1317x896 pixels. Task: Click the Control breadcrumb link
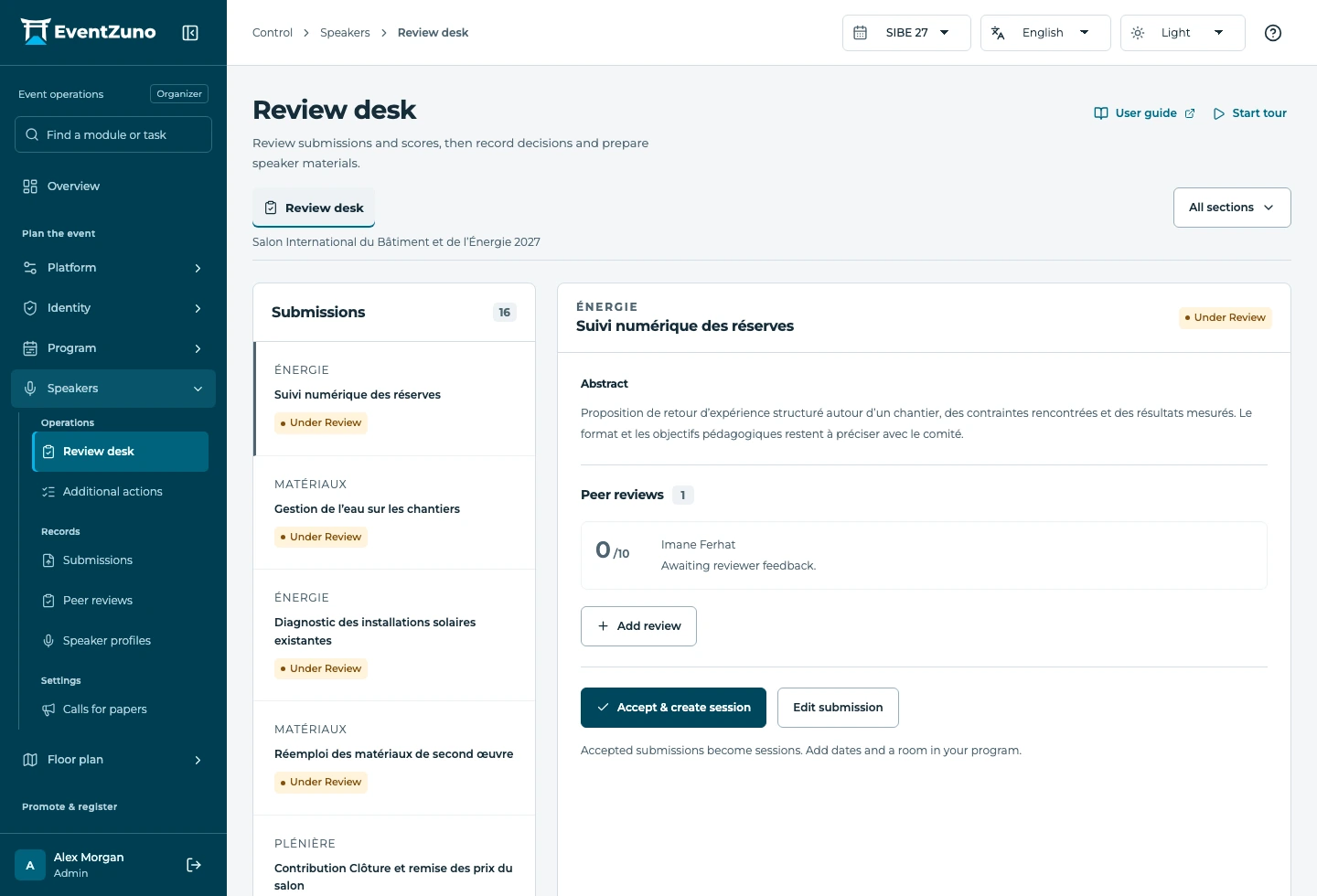[273, 33]
